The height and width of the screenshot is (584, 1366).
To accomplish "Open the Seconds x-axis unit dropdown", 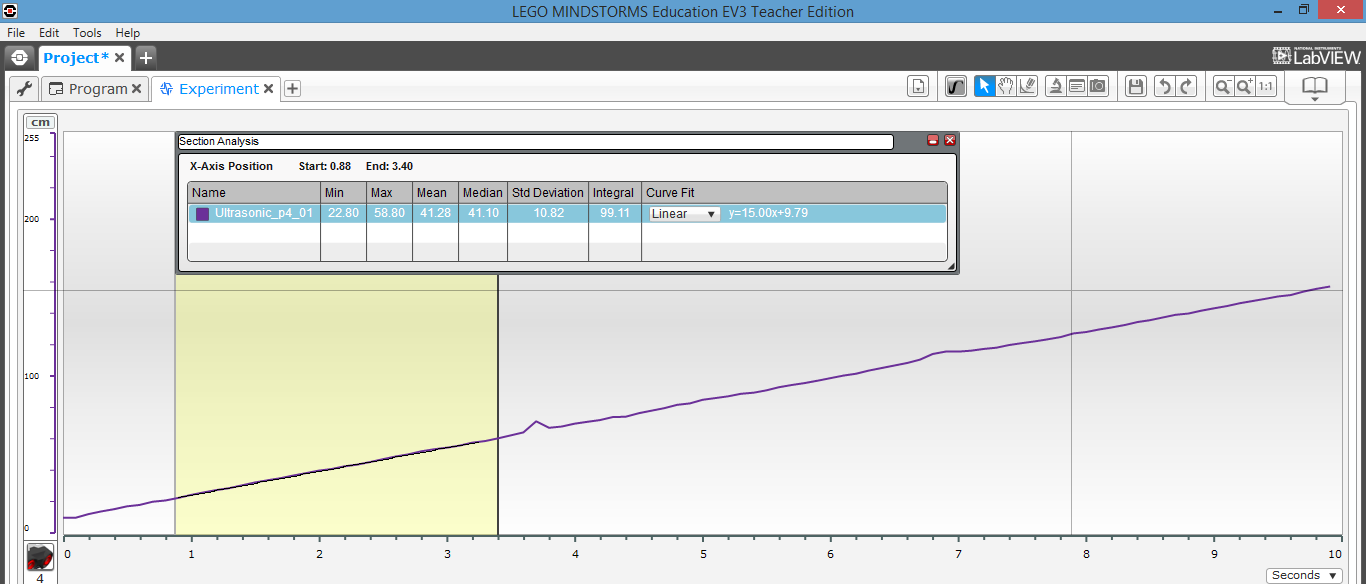I will pos(1304,575).
